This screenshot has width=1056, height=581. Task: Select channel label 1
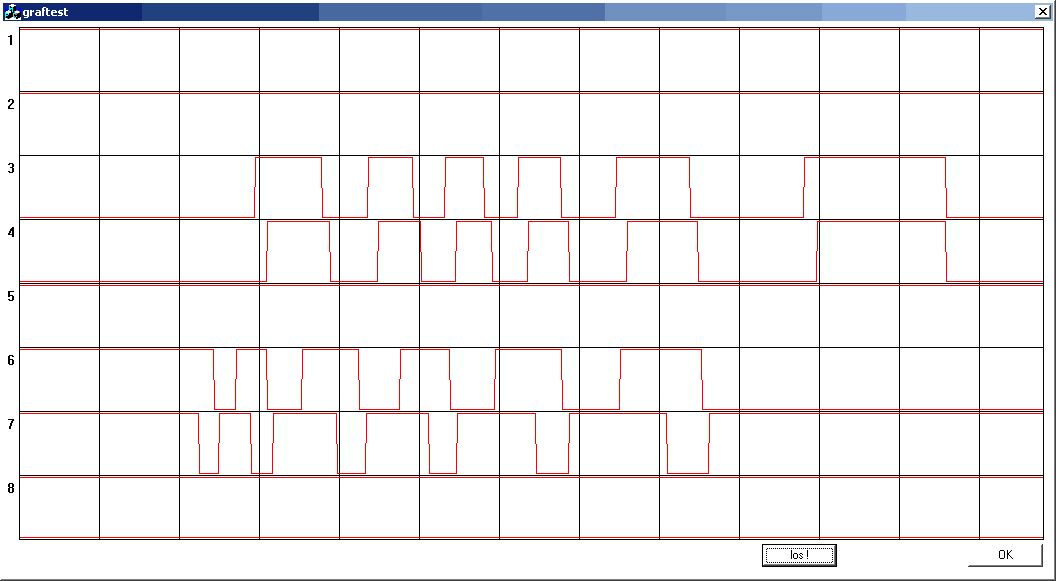tap(10, 40)
